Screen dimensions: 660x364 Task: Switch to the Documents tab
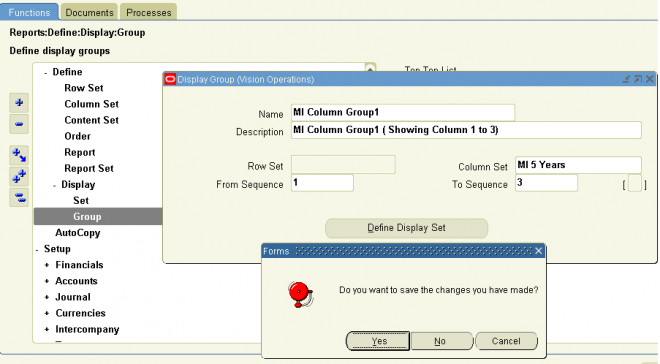[89, 12]
